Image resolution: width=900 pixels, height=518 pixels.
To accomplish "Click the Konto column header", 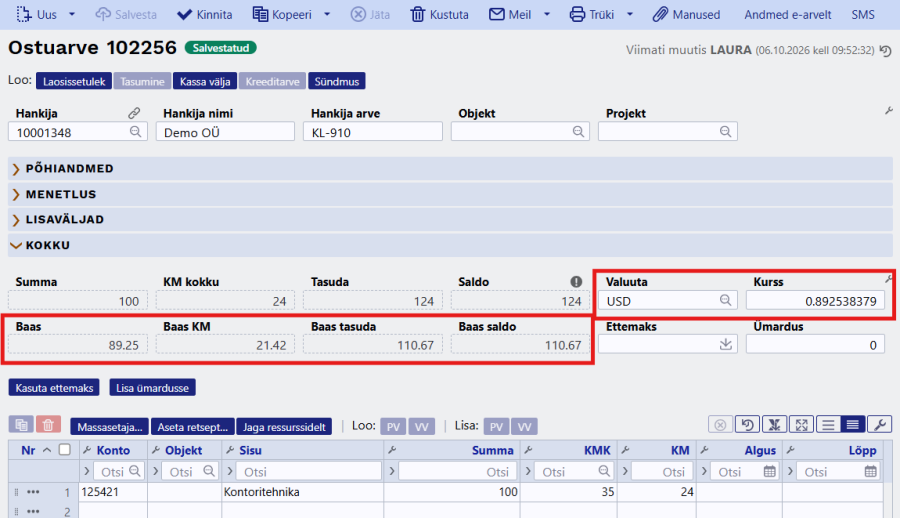I will (x=113, y=450).
